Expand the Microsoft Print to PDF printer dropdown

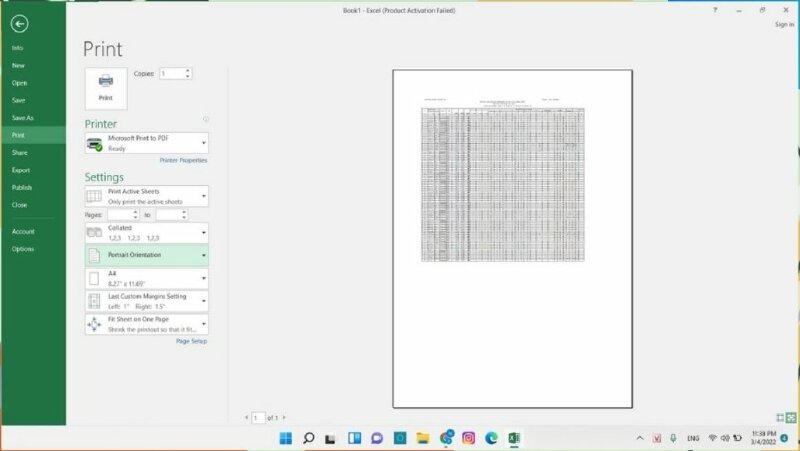[x=146, y=143]
